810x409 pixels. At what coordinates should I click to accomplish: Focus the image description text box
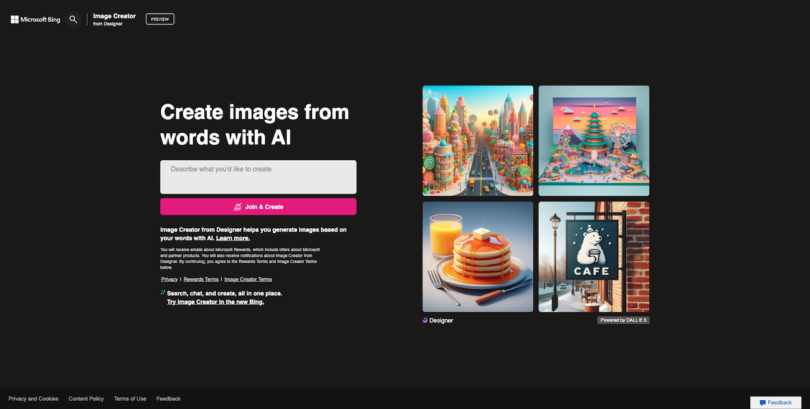[x=258, y=177]
